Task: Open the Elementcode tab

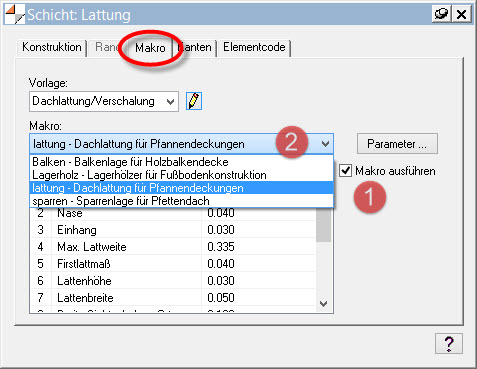Action: pos(254,47)
